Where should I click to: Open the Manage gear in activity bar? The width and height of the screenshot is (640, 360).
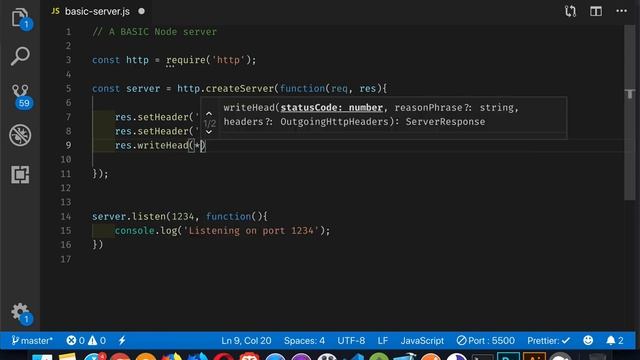(x=20, y=313)
